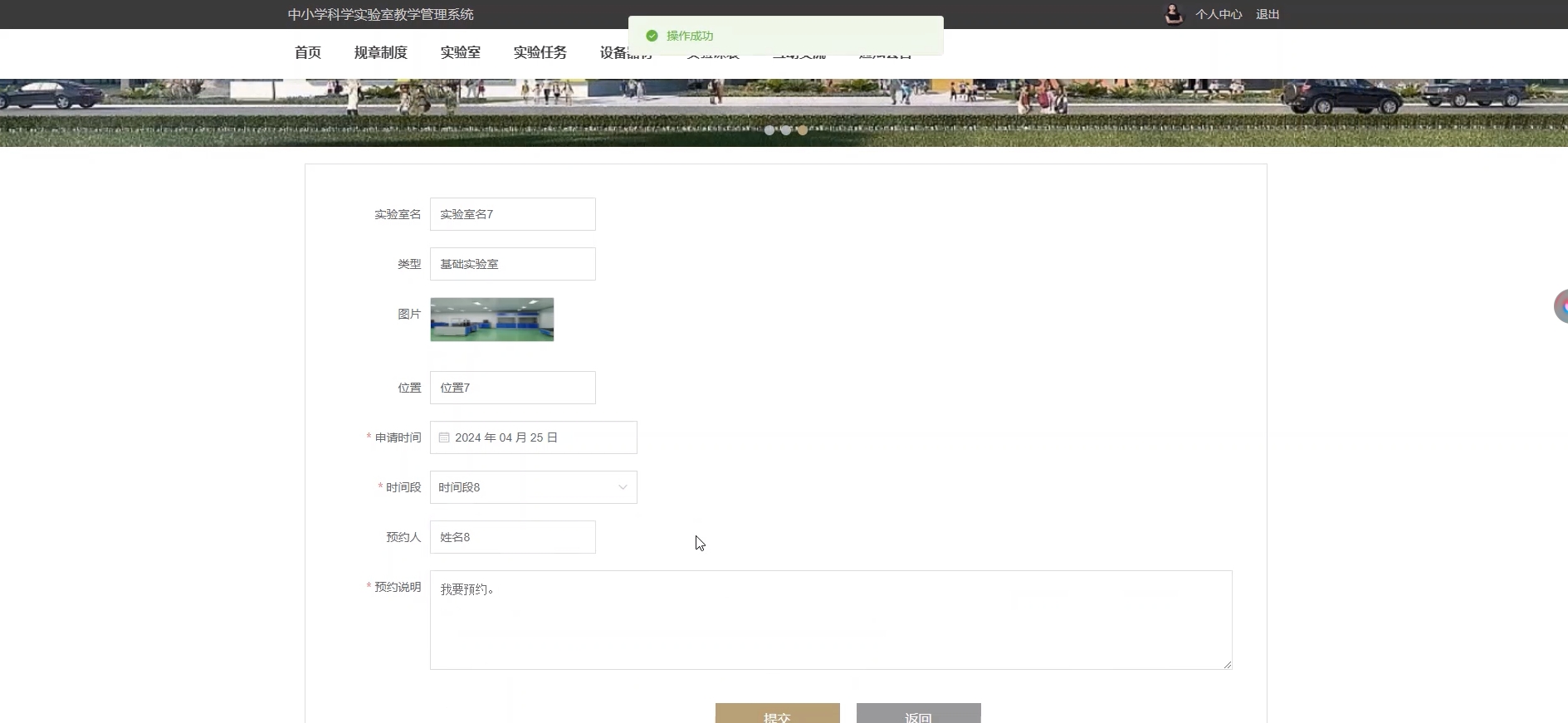Viewport: 1568px width, 723px height.
Task: Click the user avatar icon in header
Action: (x=1173, y=14)
